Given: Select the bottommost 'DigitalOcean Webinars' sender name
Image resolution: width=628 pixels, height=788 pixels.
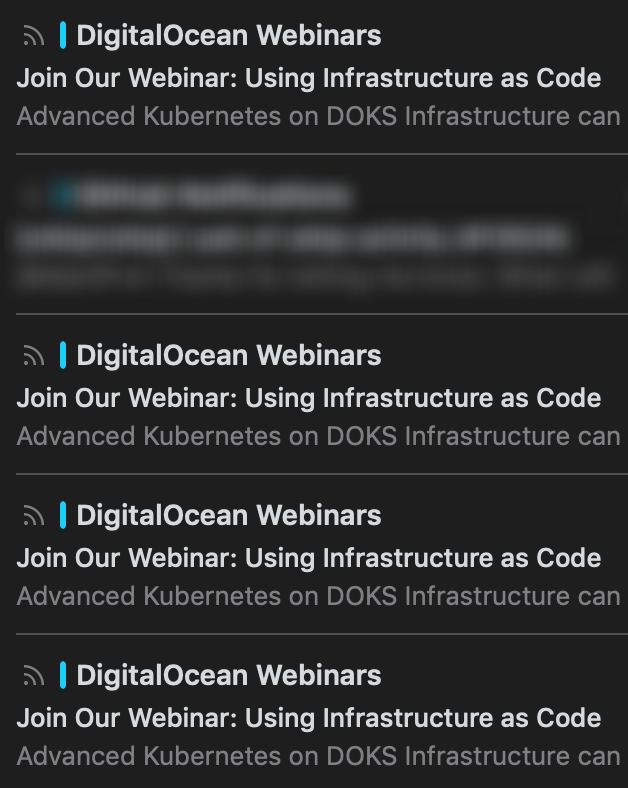Looking at the screenshot, I should click(229, 675).
